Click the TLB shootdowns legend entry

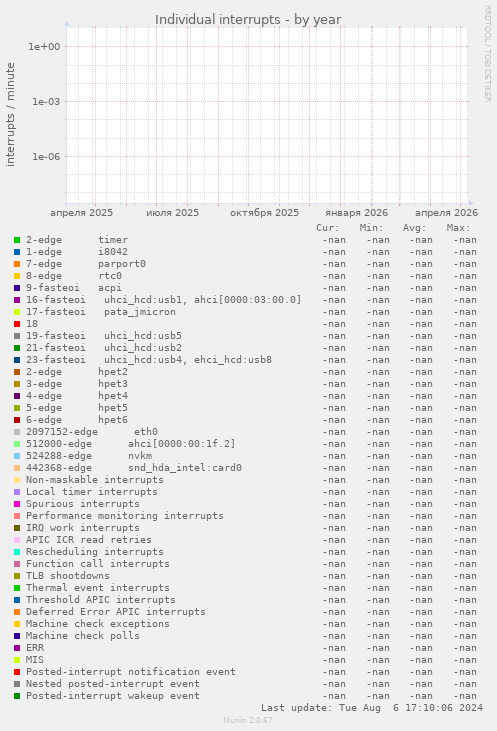[x=68, y=576]
